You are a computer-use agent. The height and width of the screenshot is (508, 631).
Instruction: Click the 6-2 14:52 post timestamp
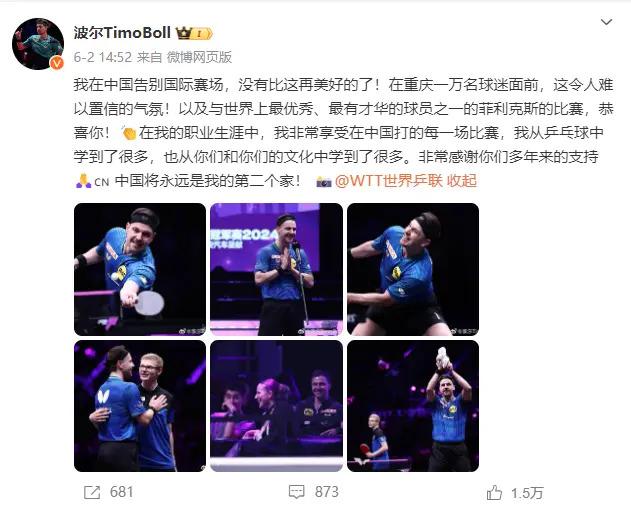point(103,58)
